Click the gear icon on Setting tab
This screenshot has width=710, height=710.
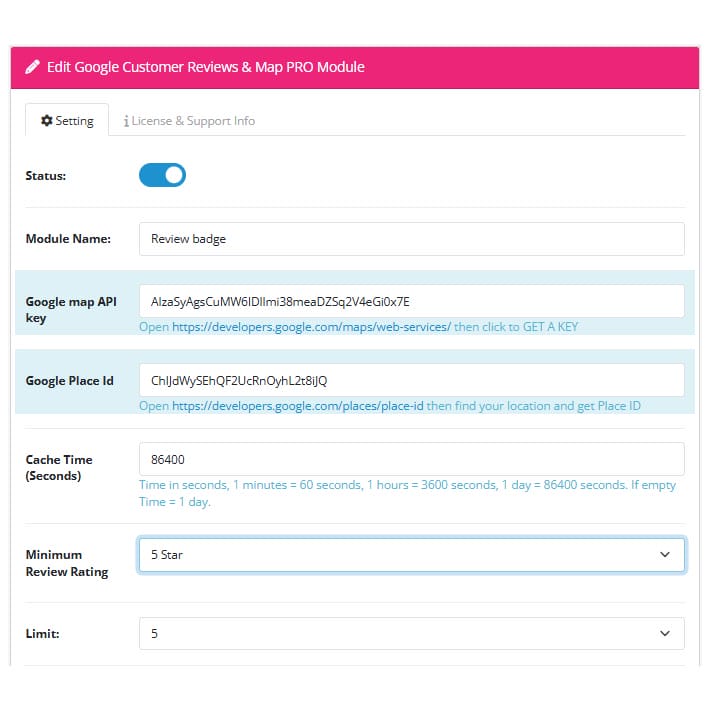(47, 120)
